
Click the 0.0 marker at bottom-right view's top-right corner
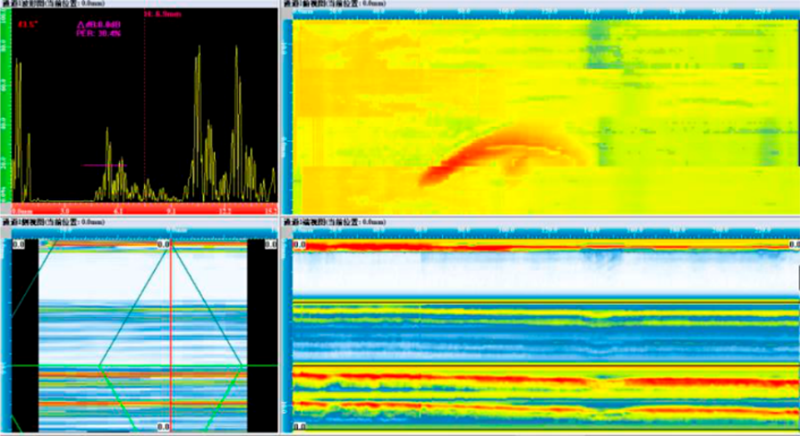coord(790,244)
